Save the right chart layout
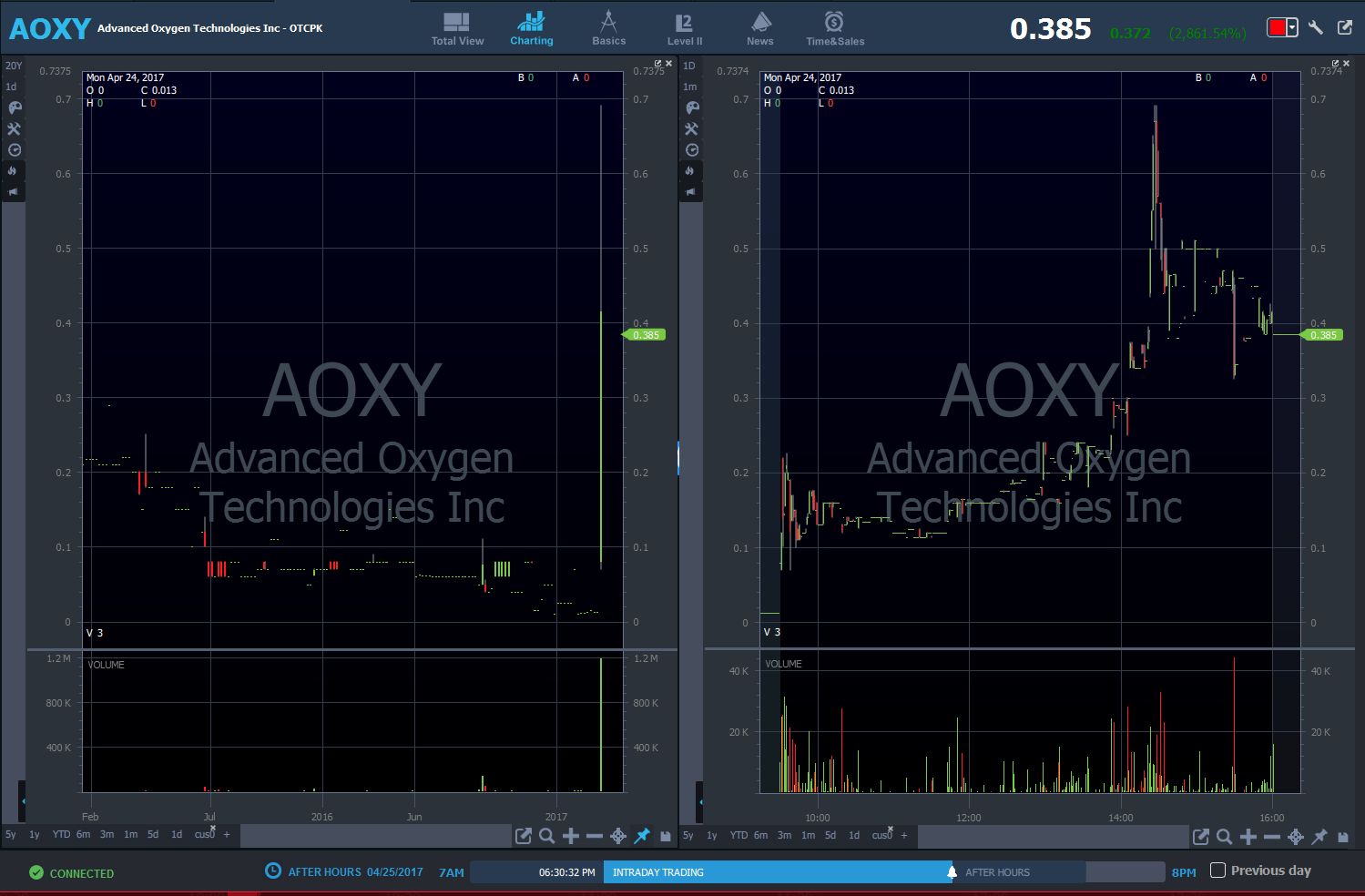 click(1343, 837)
